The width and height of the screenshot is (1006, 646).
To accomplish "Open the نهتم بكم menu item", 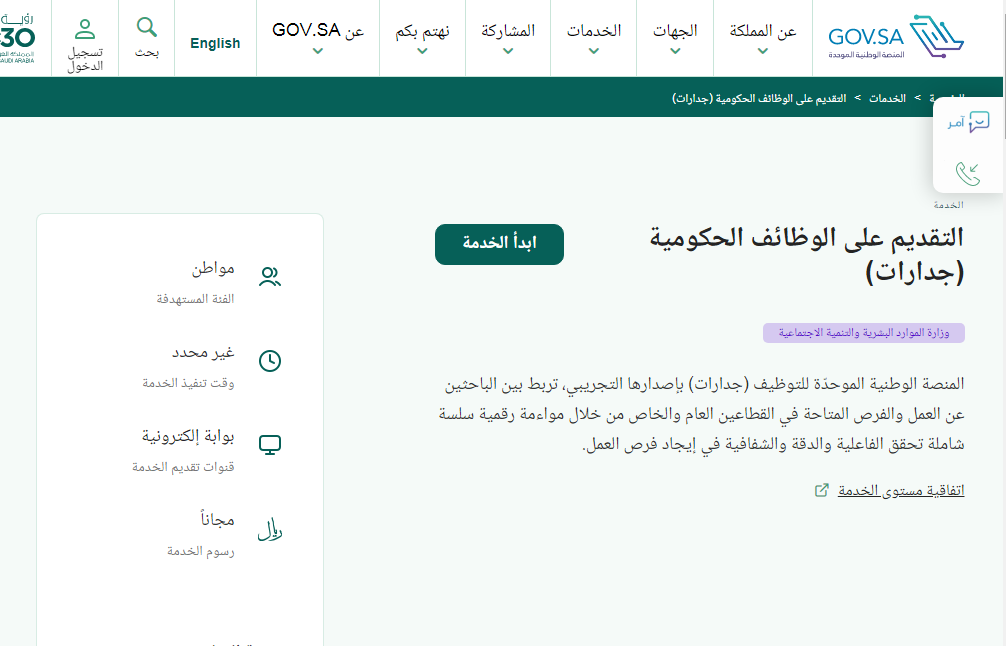I will (422, 31).
